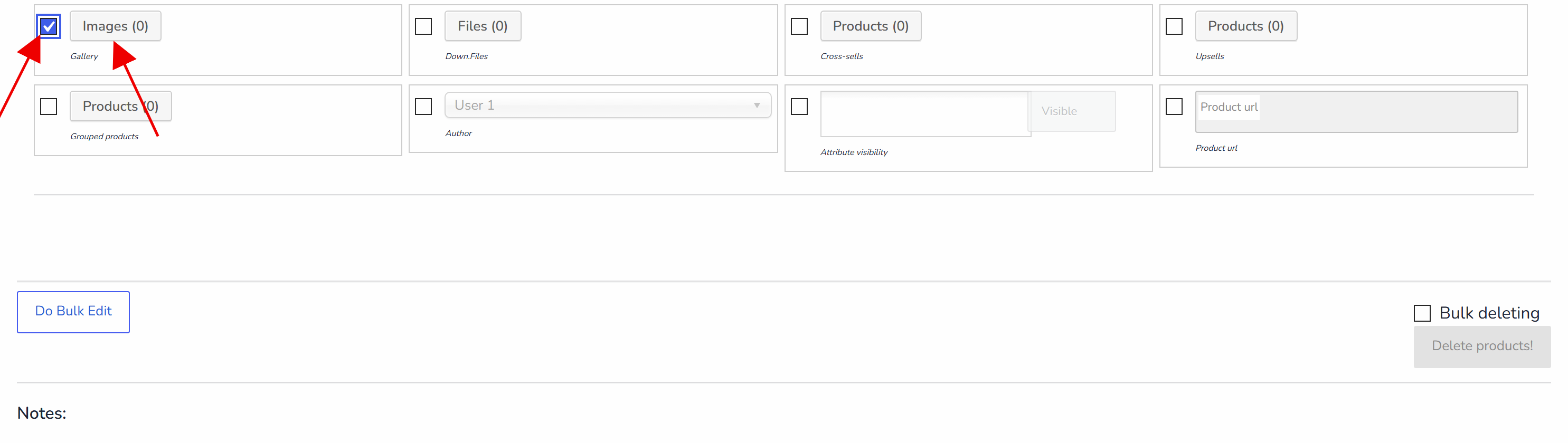Click the Files (0) button
1568x443 pixels.
[483, 26]
